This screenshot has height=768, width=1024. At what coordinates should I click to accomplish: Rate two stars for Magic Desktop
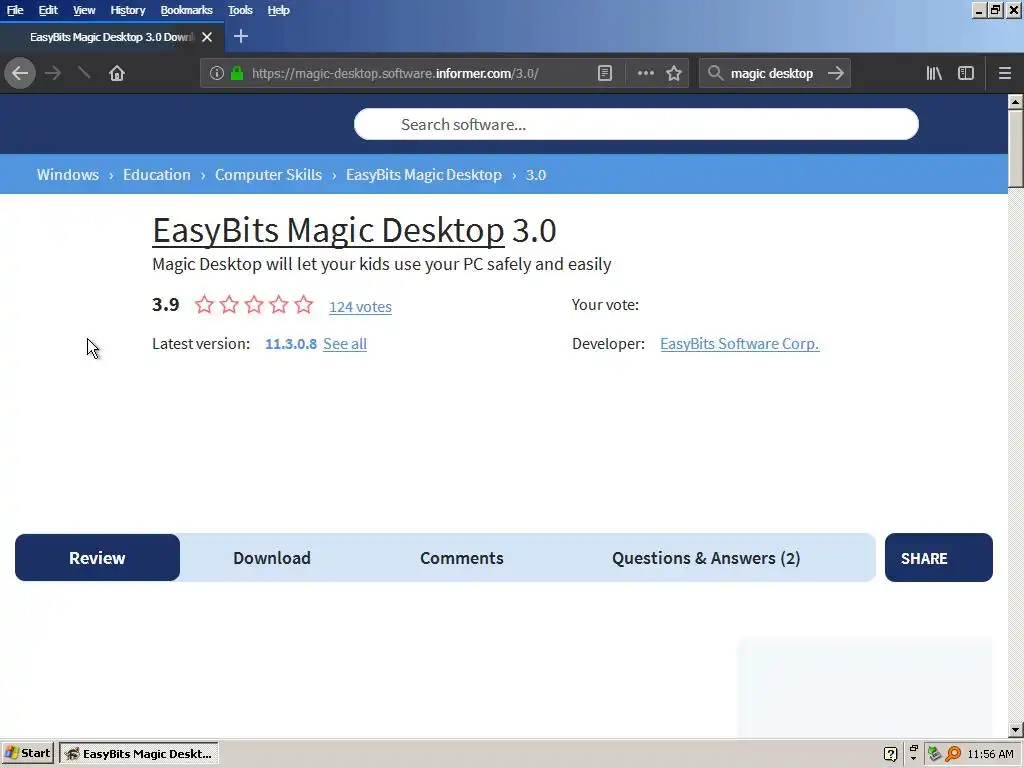pos(229,304)
